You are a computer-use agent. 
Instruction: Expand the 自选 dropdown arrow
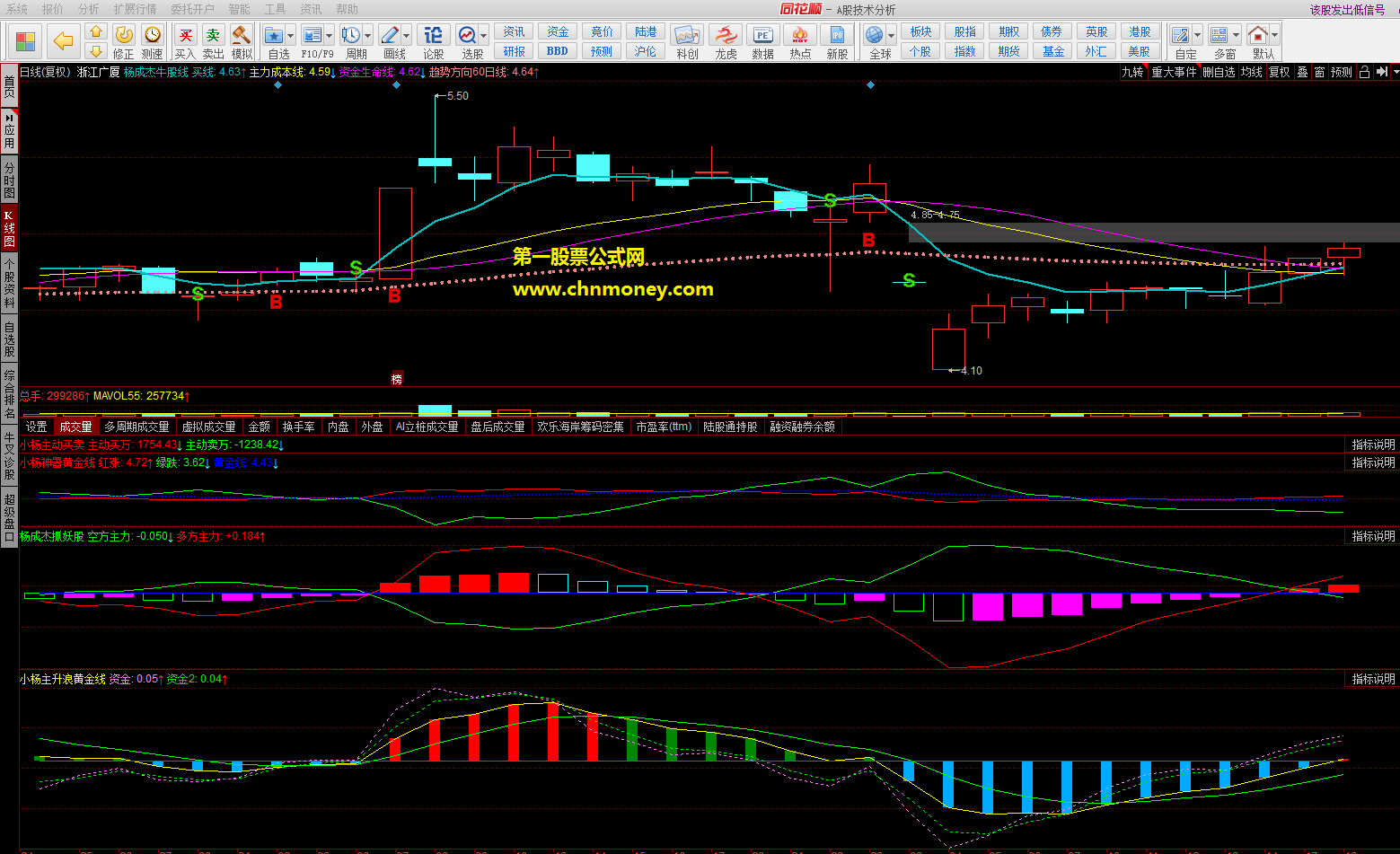291,36
